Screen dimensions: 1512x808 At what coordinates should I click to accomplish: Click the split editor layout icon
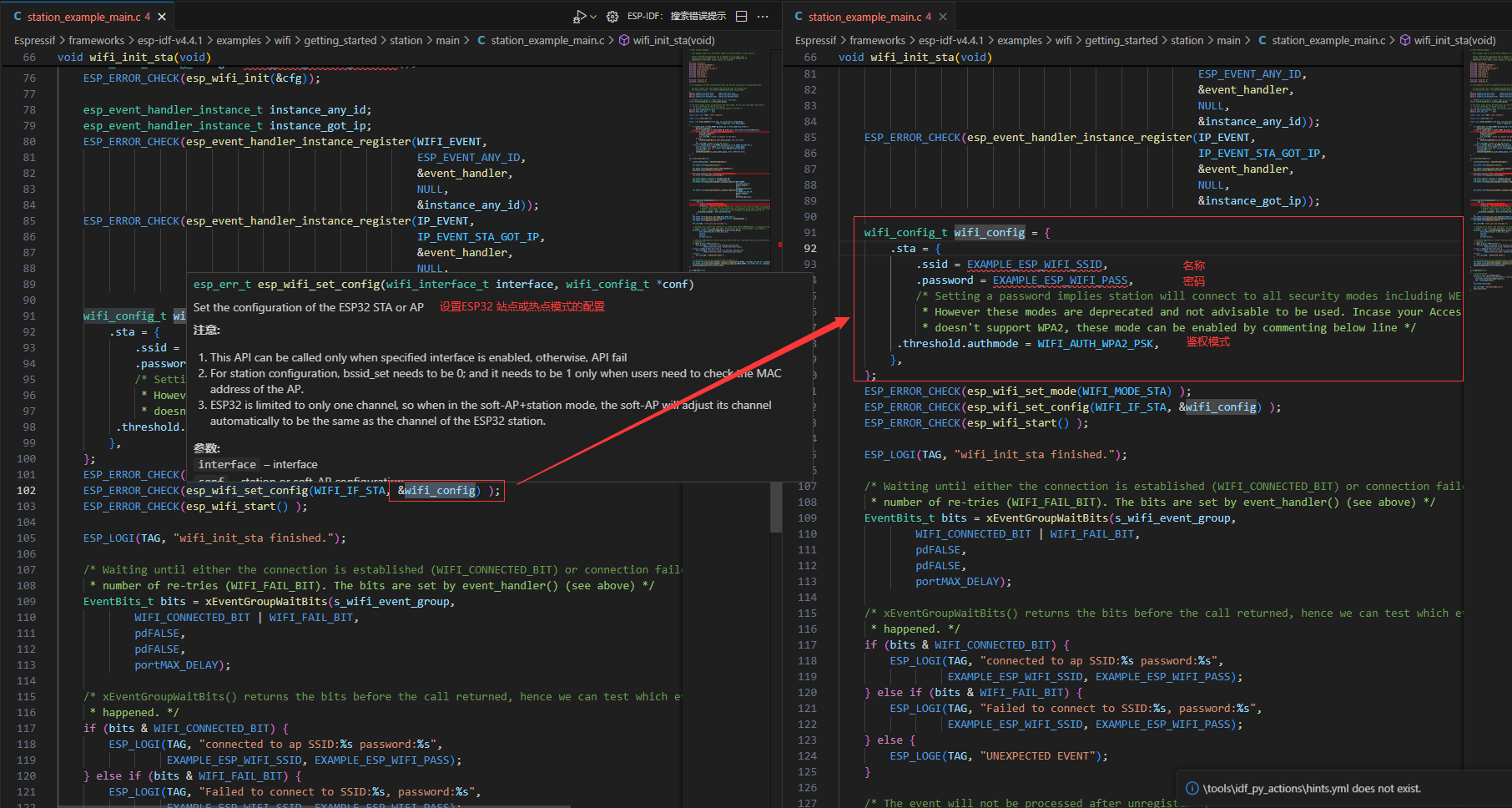coord(741,17)
